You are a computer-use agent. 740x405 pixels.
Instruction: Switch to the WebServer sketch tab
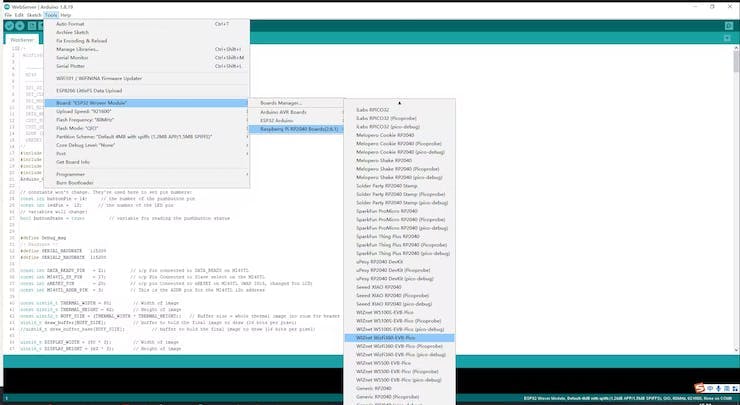(x=22, y=40)
